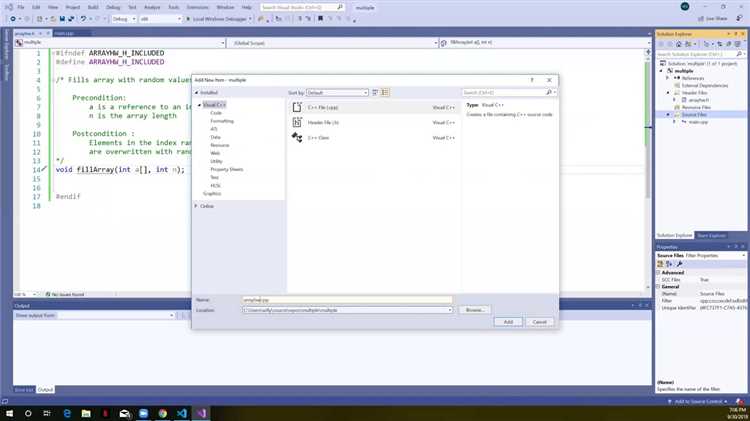Open the Windows Start menu
The image size is (750, 421).
click(x=9, y=413)
